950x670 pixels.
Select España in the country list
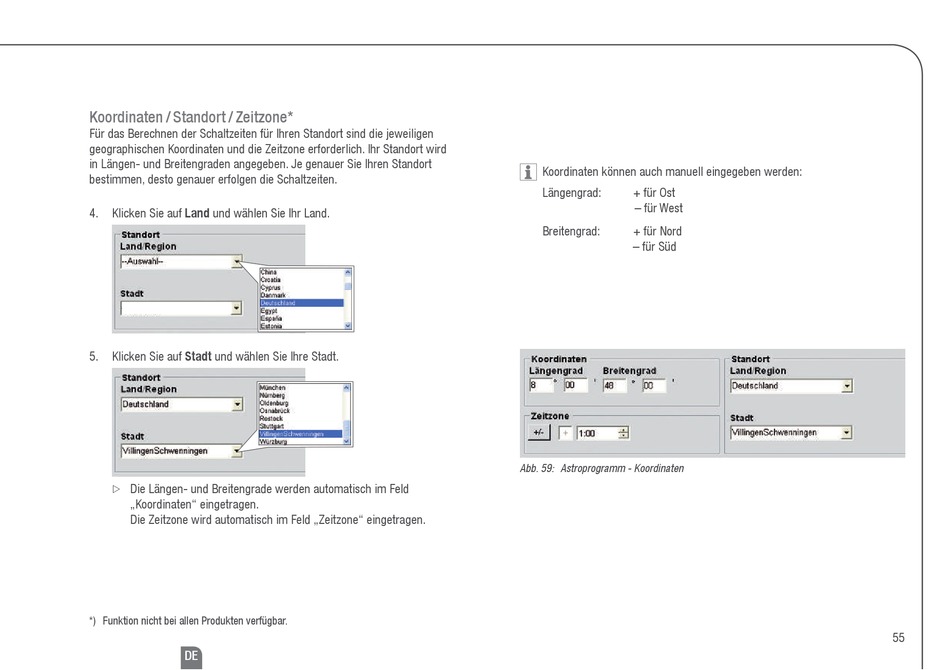[271, 318]
